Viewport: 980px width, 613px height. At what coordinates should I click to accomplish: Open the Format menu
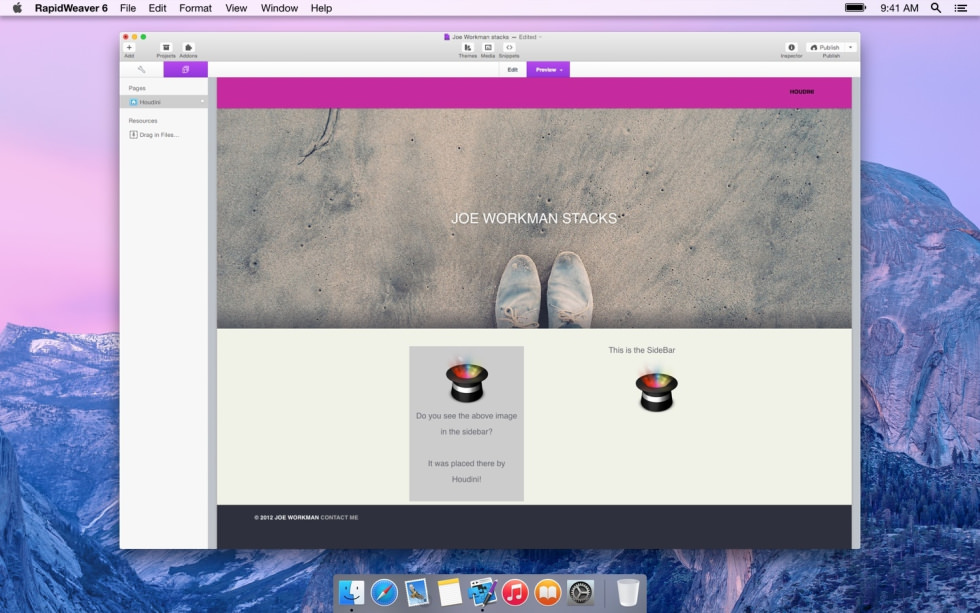[x=196, y=8]
